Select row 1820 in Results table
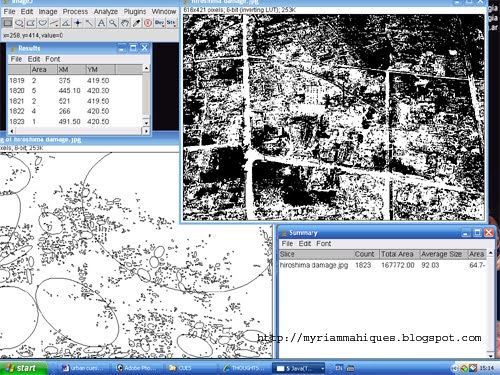Image resolution: width=500 pixels, height=375 pixels. (x=75, y=91)
